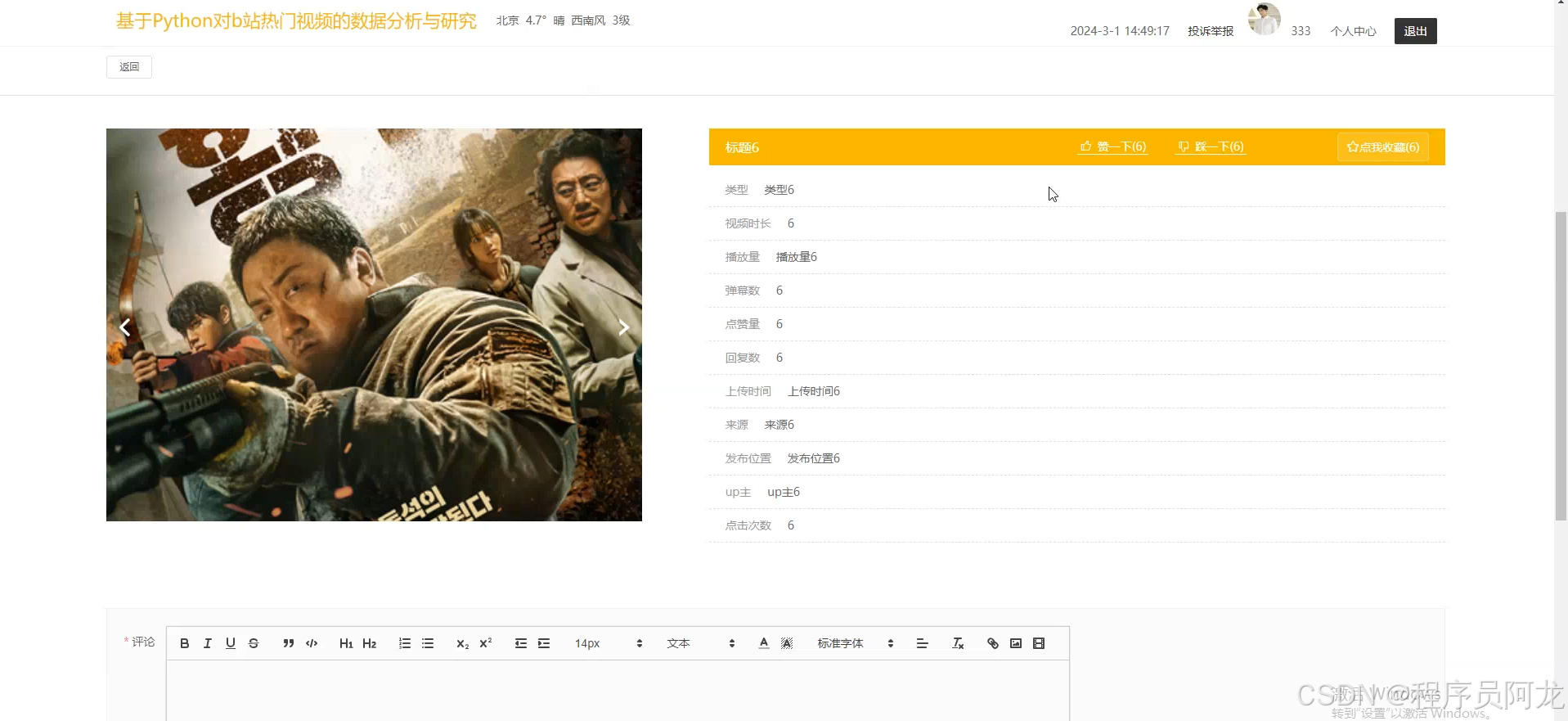The height and width of the screenshot is (721, 1568).
Task: Apply underline in comment editor
Action: click(x=231, y=643)
